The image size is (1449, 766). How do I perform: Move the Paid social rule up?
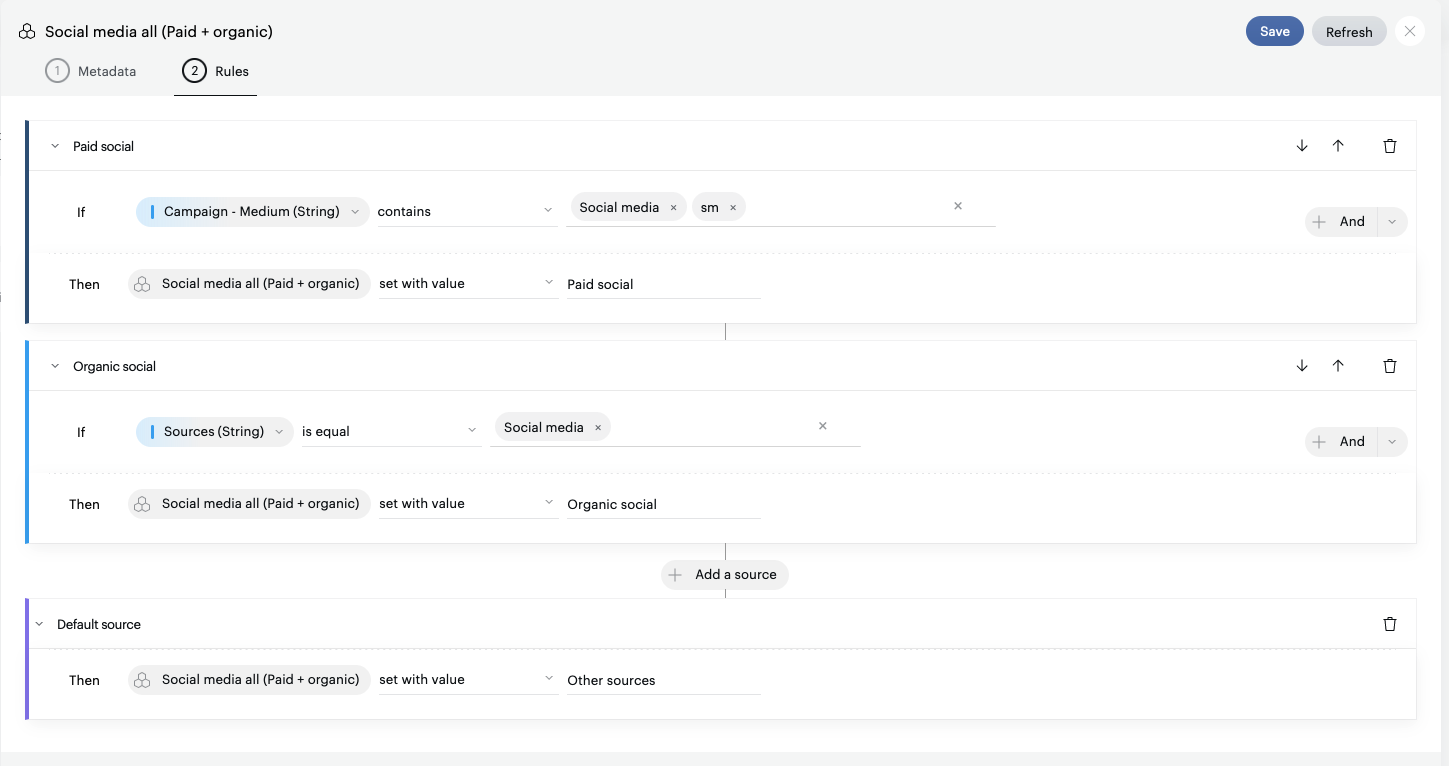tap(1338, 145)
